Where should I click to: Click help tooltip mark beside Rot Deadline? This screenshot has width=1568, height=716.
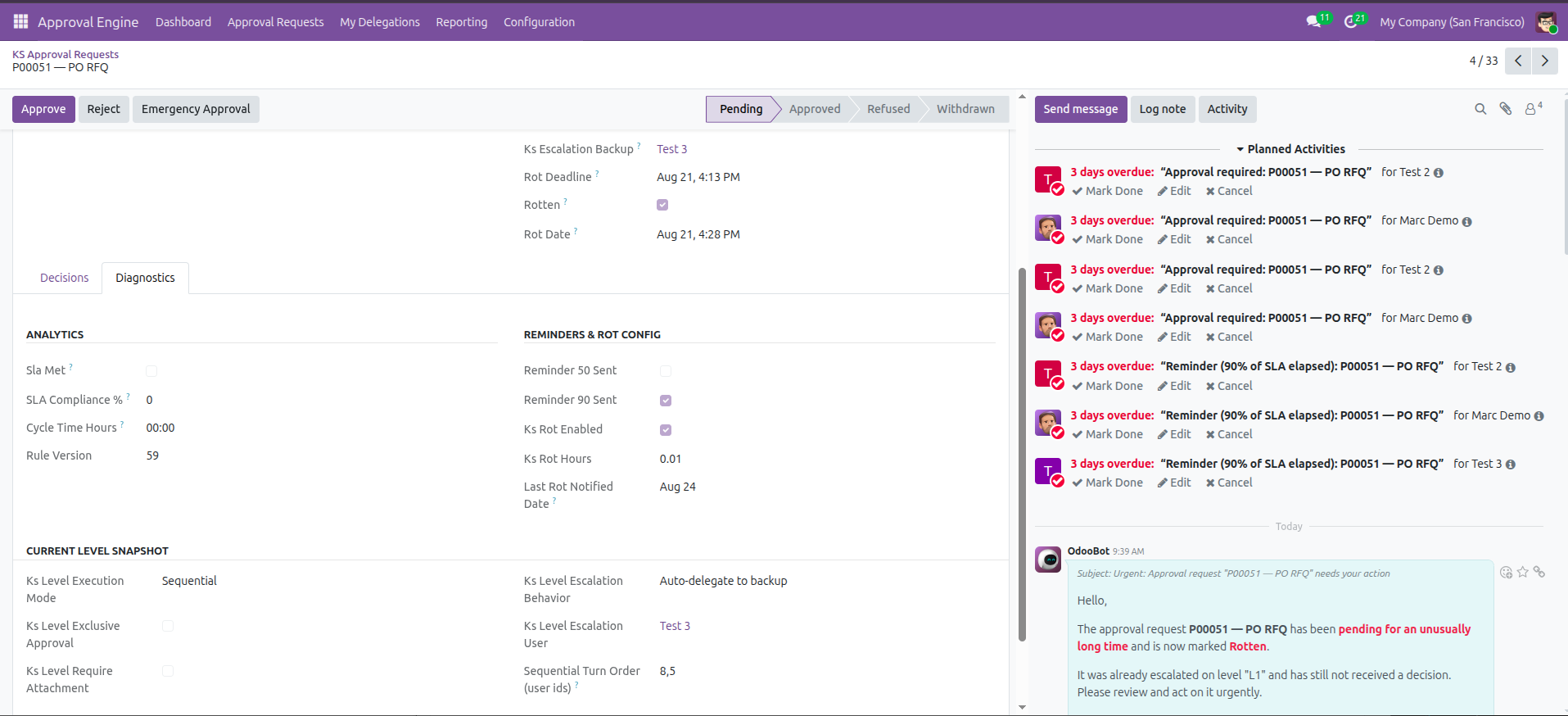(x=597, y=174)
